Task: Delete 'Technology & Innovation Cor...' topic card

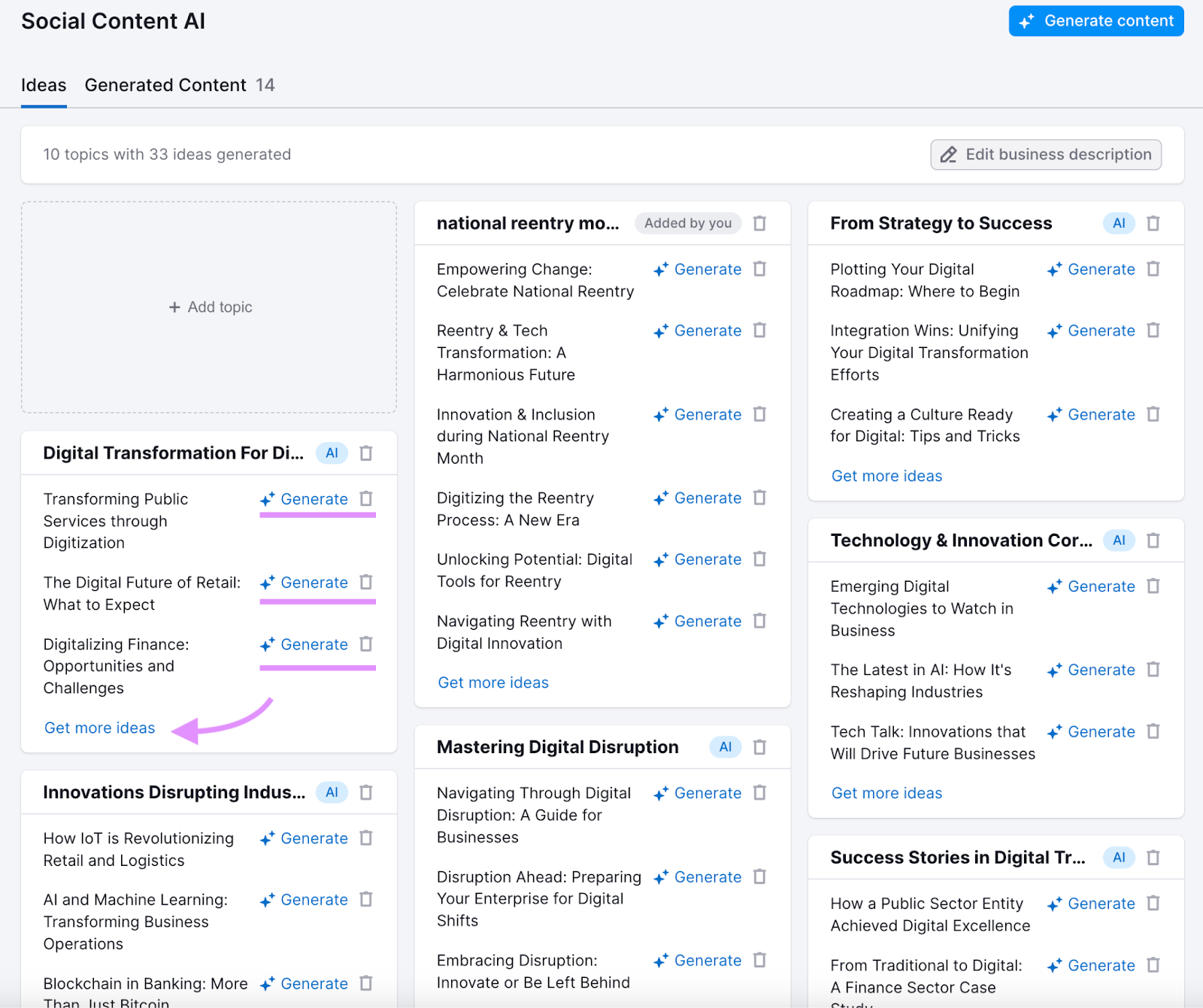Action: pos(1153,540)
